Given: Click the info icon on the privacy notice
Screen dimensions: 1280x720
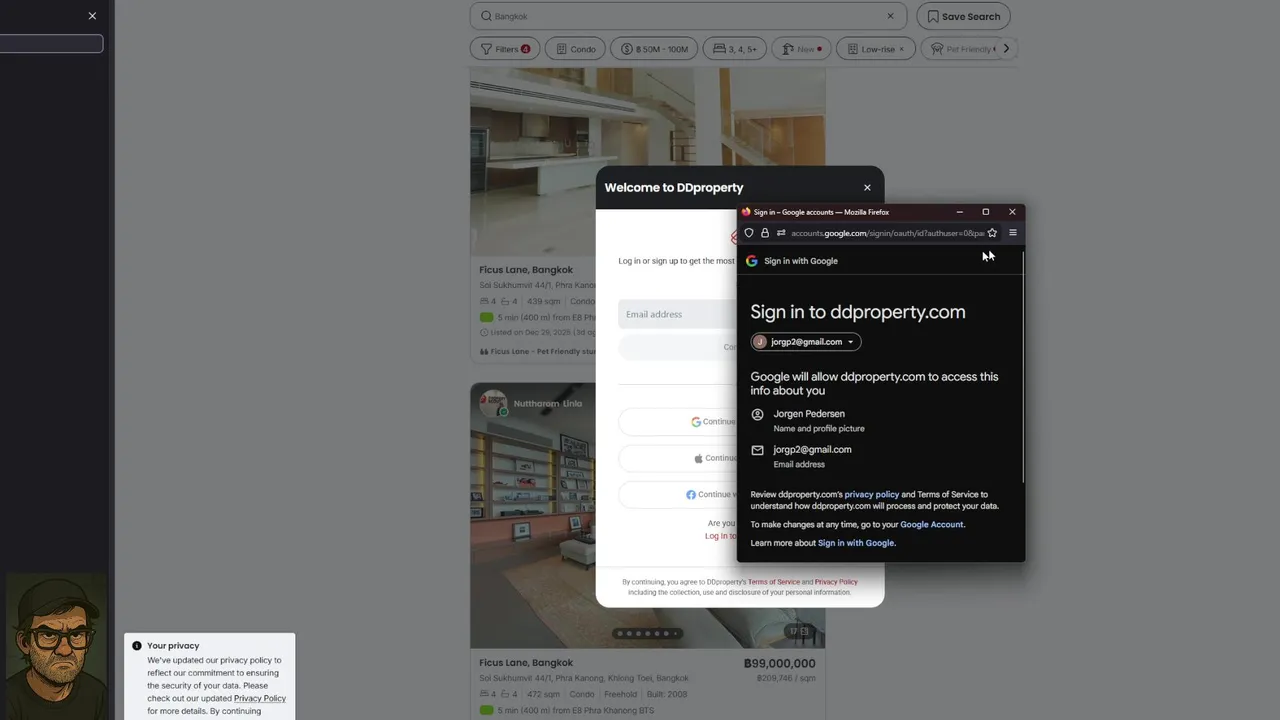Looking at the screenshot, I should [x=137, y=646].
